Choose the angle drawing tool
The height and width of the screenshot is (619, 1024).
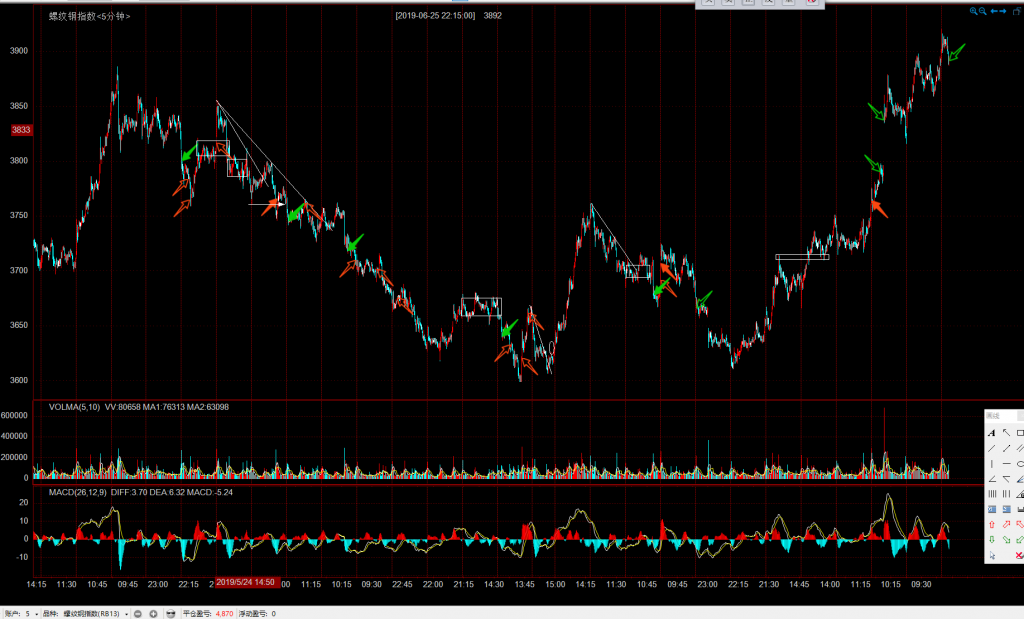(x=991, y=479)
